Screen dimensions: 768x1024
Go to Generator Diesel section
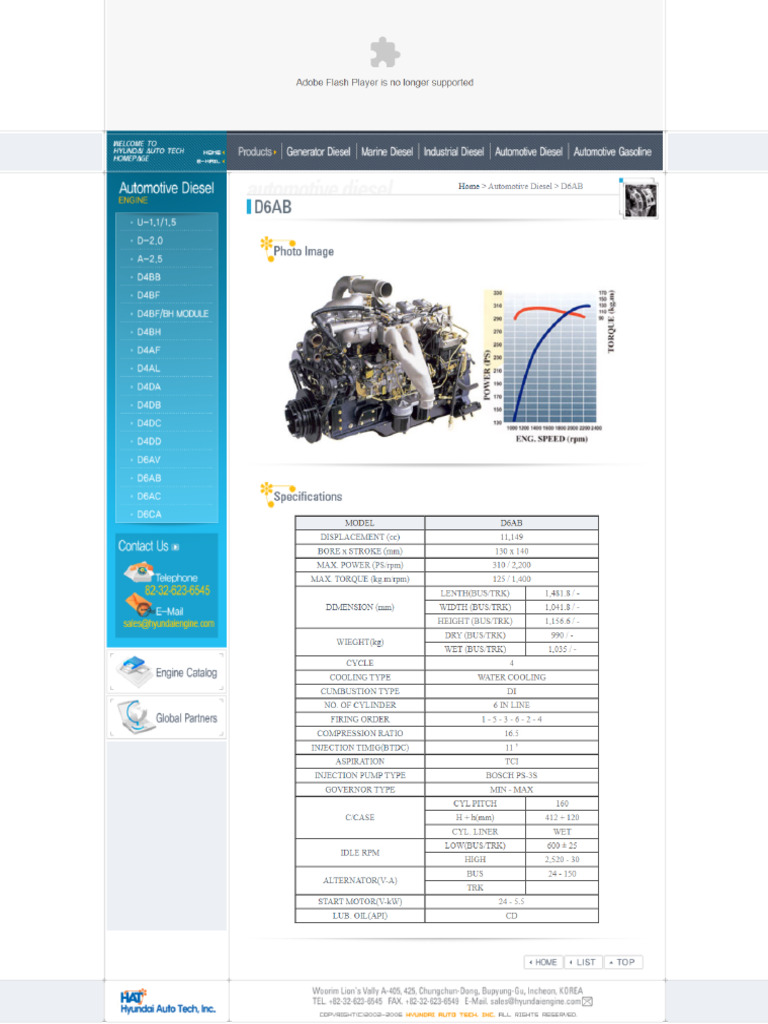(x=318, y=152)
